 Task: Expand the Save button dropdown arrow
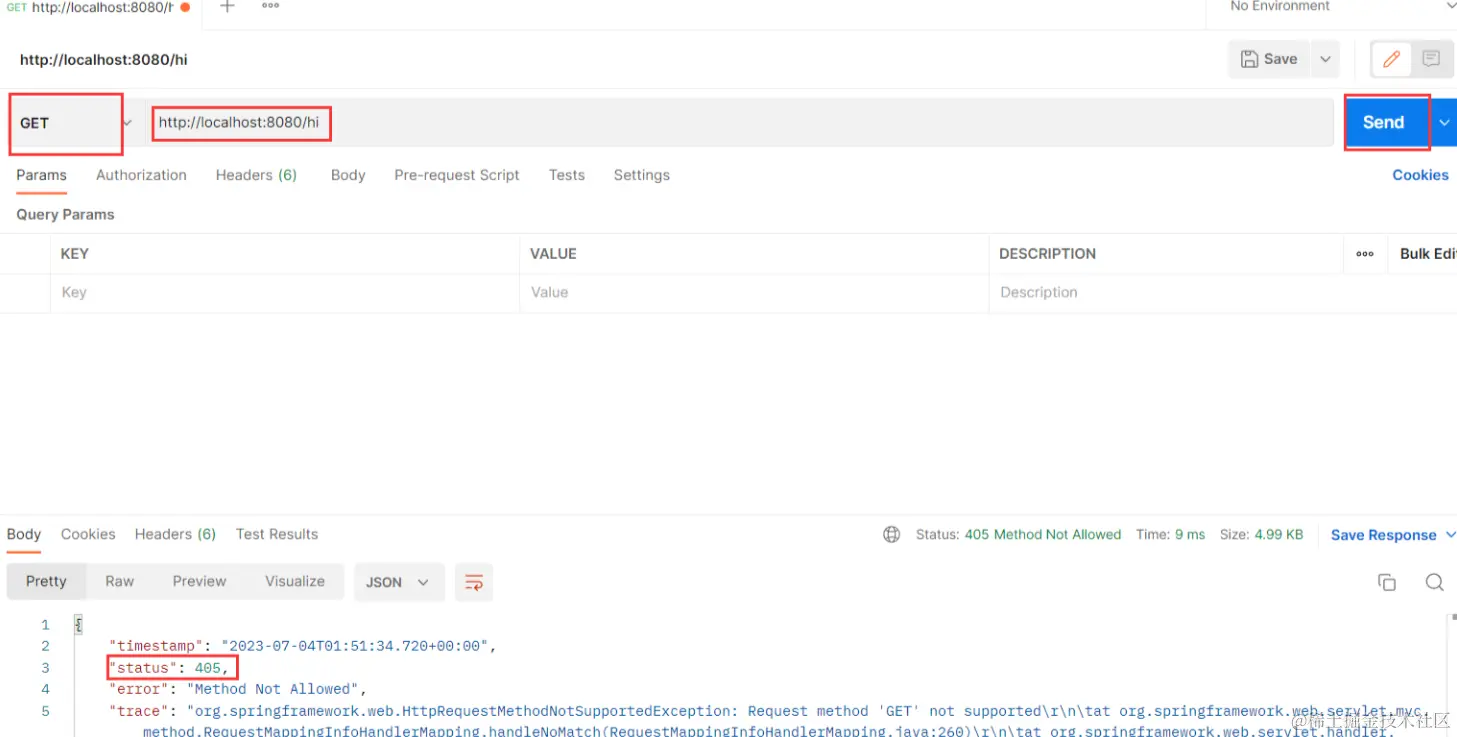(x=1325, y=59)
